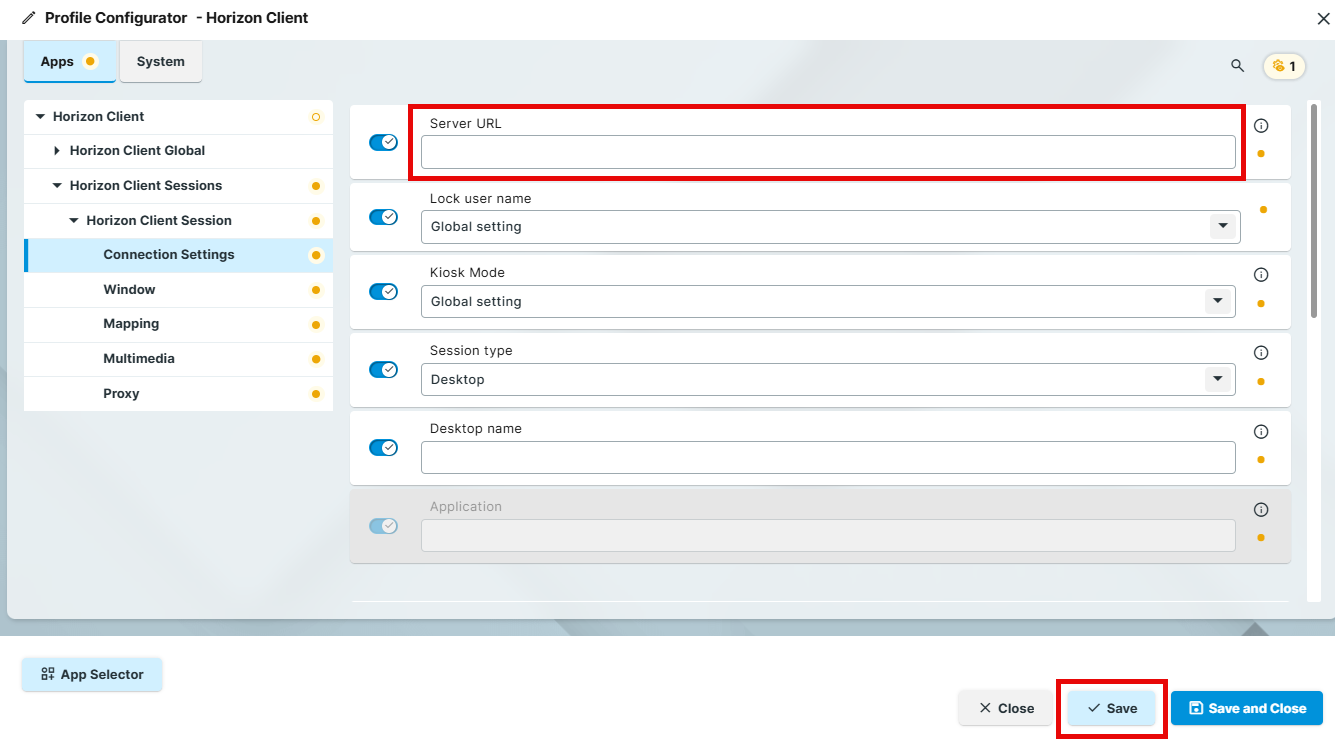The image size is (1335, 745).
Task: Show info for Kiosk Mode
Action: coord(1261,274)
